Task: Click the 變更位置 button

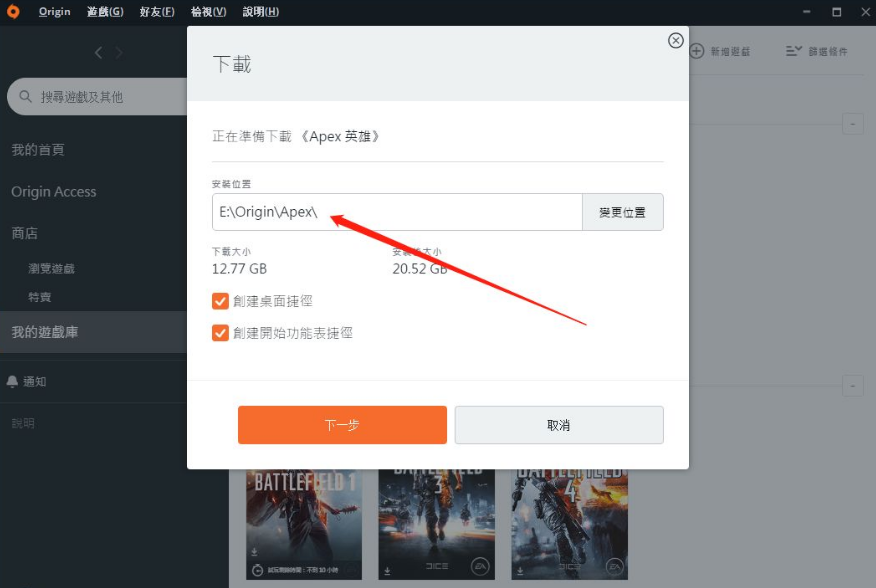Action: [622, 212]
